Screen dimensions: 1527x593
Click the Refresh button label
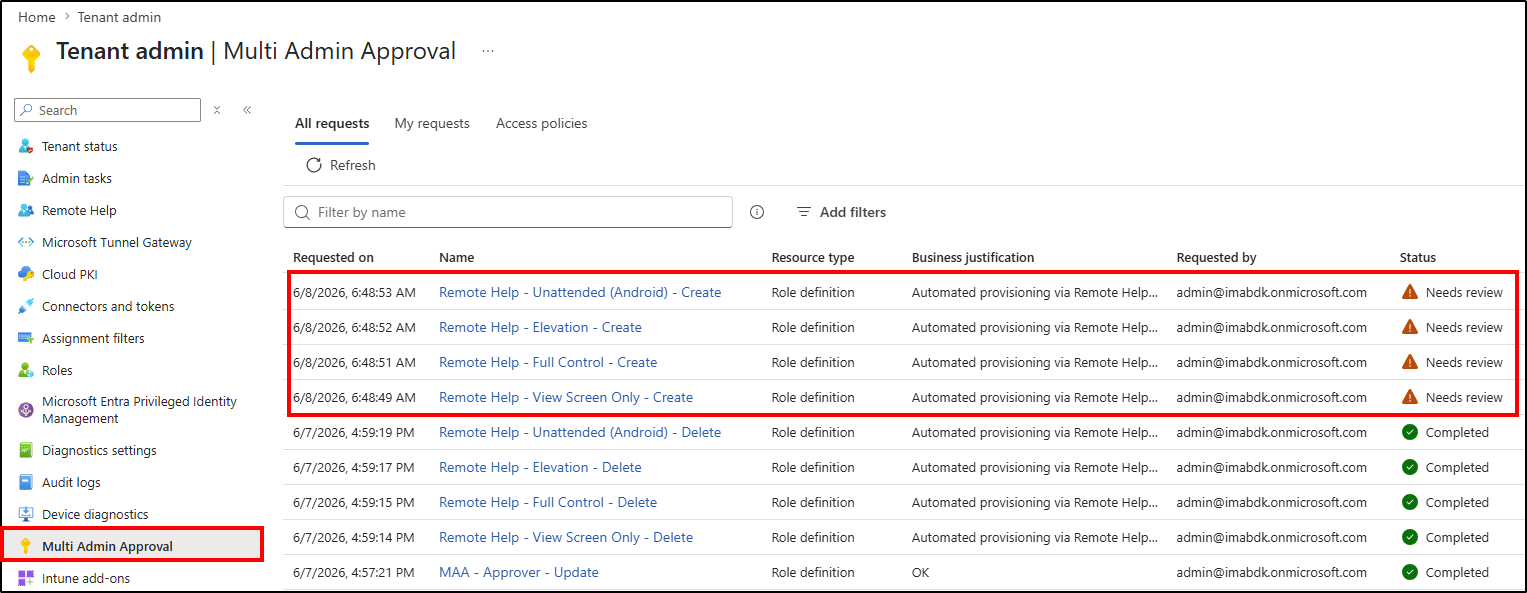[353, 165]
